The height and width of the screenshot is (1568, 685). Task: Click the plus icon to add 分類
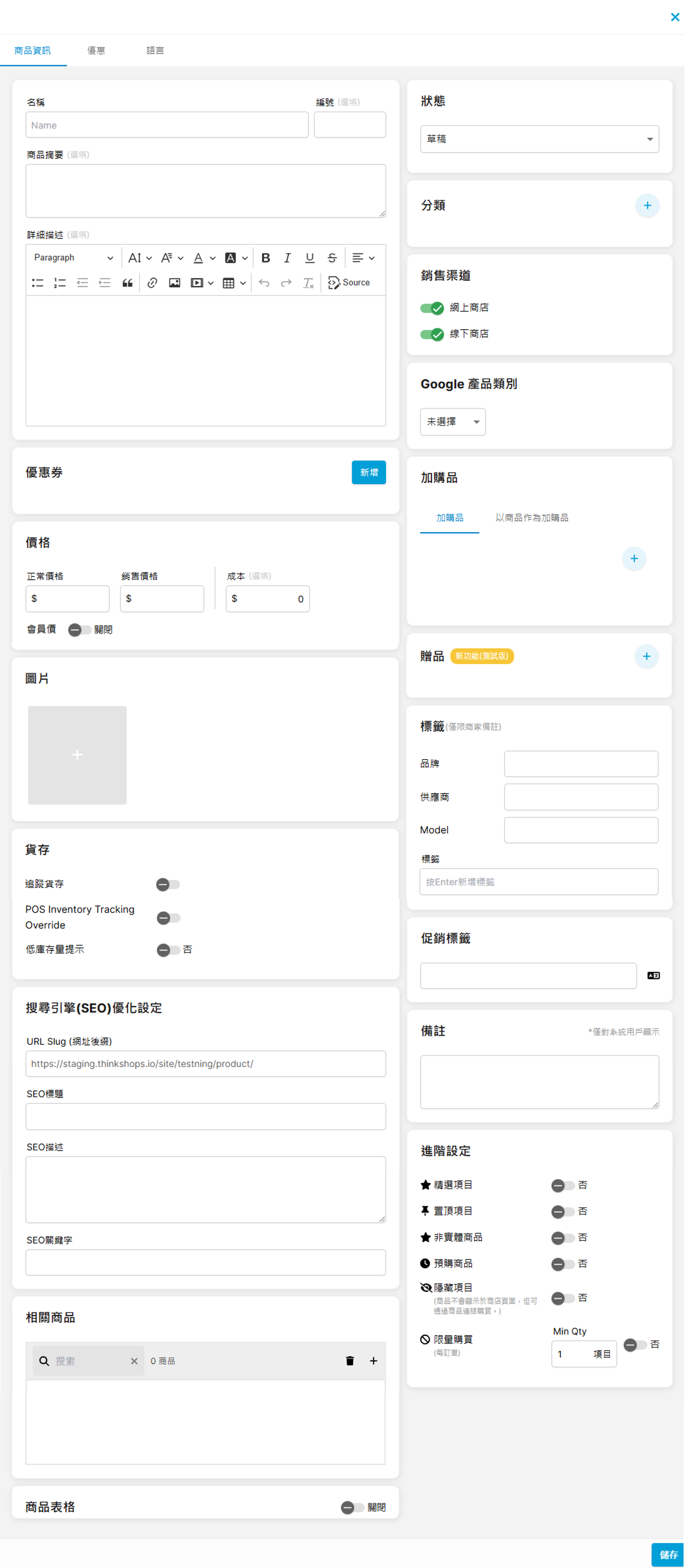click(x=647, y=206)
